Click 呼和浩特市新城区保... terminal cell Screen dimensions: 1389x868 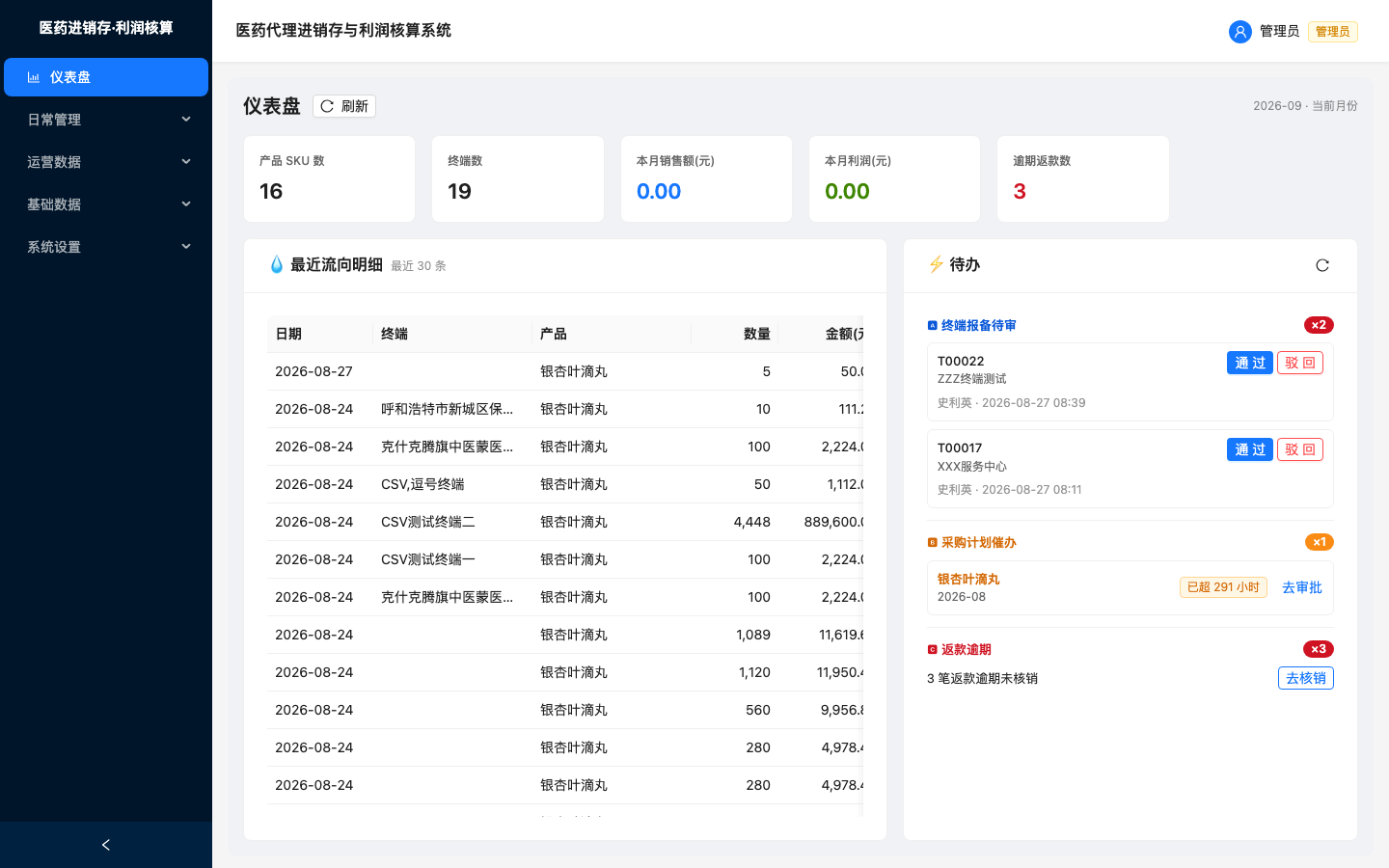(x=447, y=409)
